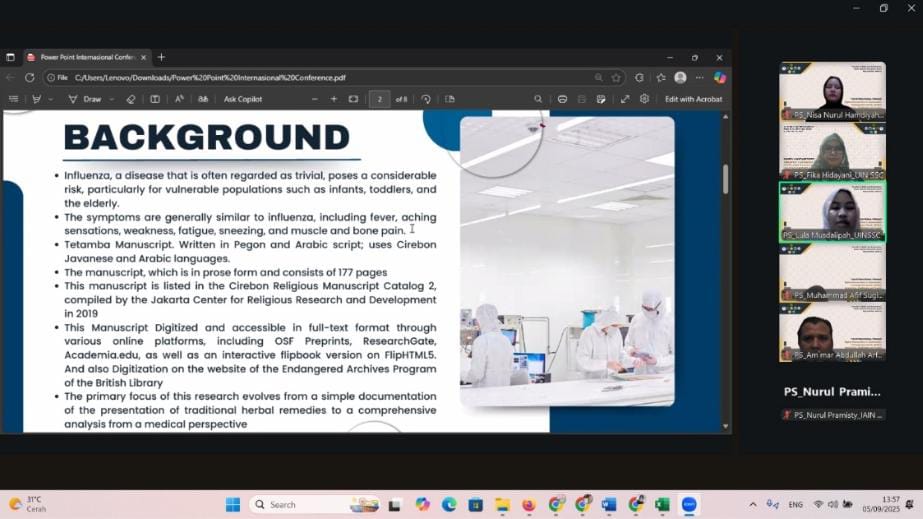Click the zoom magnifier in address bar
The height and width of the screenshot is (519, 923).
(x=599, y=77)
